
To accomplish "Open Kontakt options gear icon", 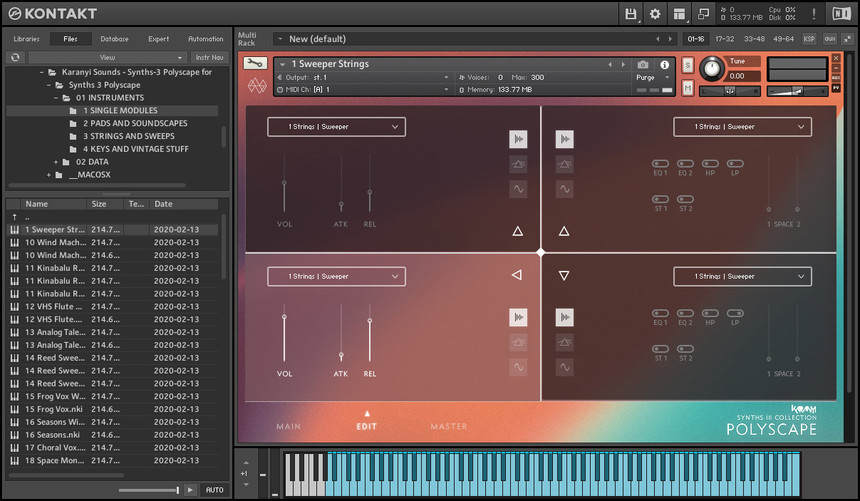I will click(x=655, y=13).
